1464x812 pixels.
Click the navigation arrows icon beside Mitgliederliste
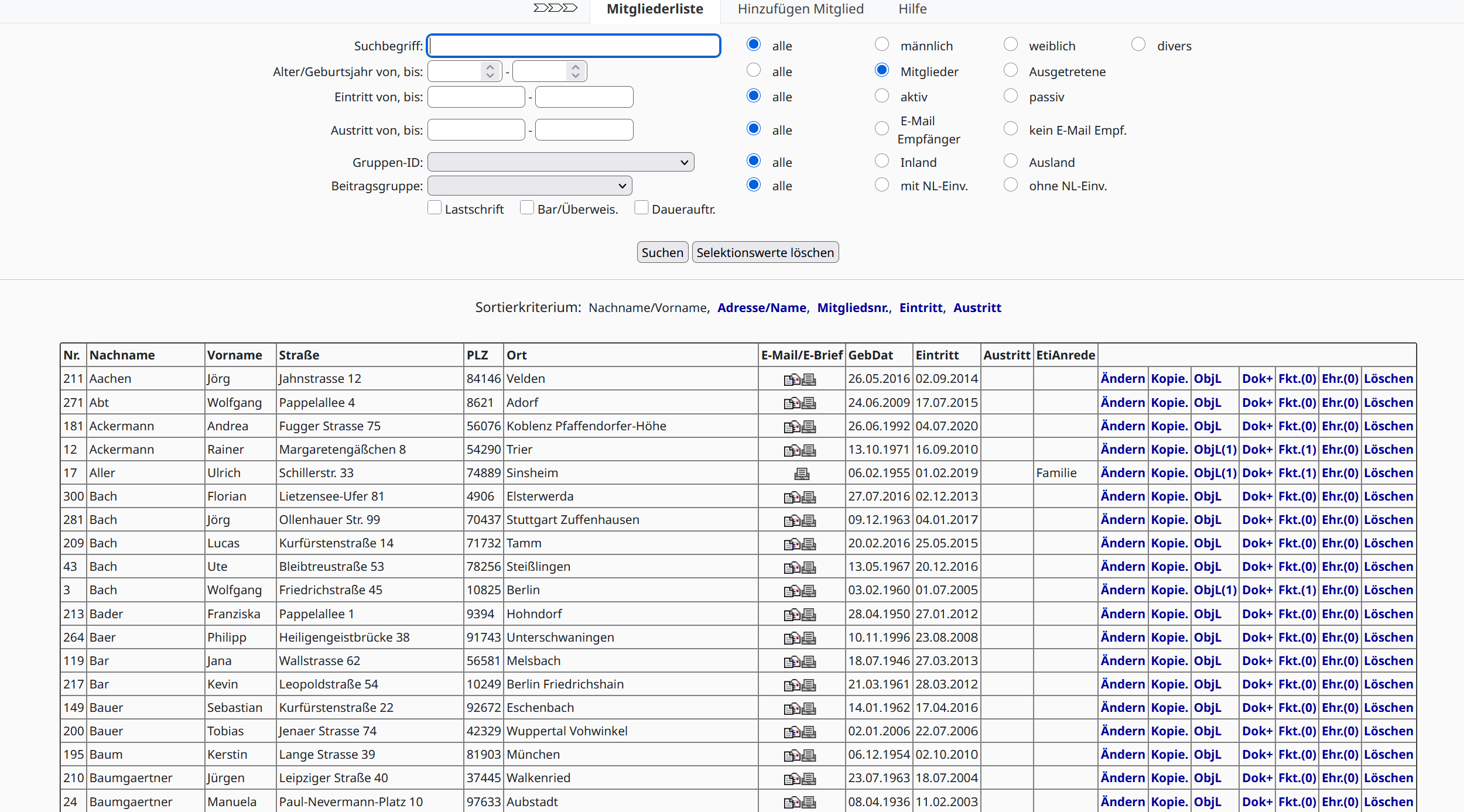(555, 8)
